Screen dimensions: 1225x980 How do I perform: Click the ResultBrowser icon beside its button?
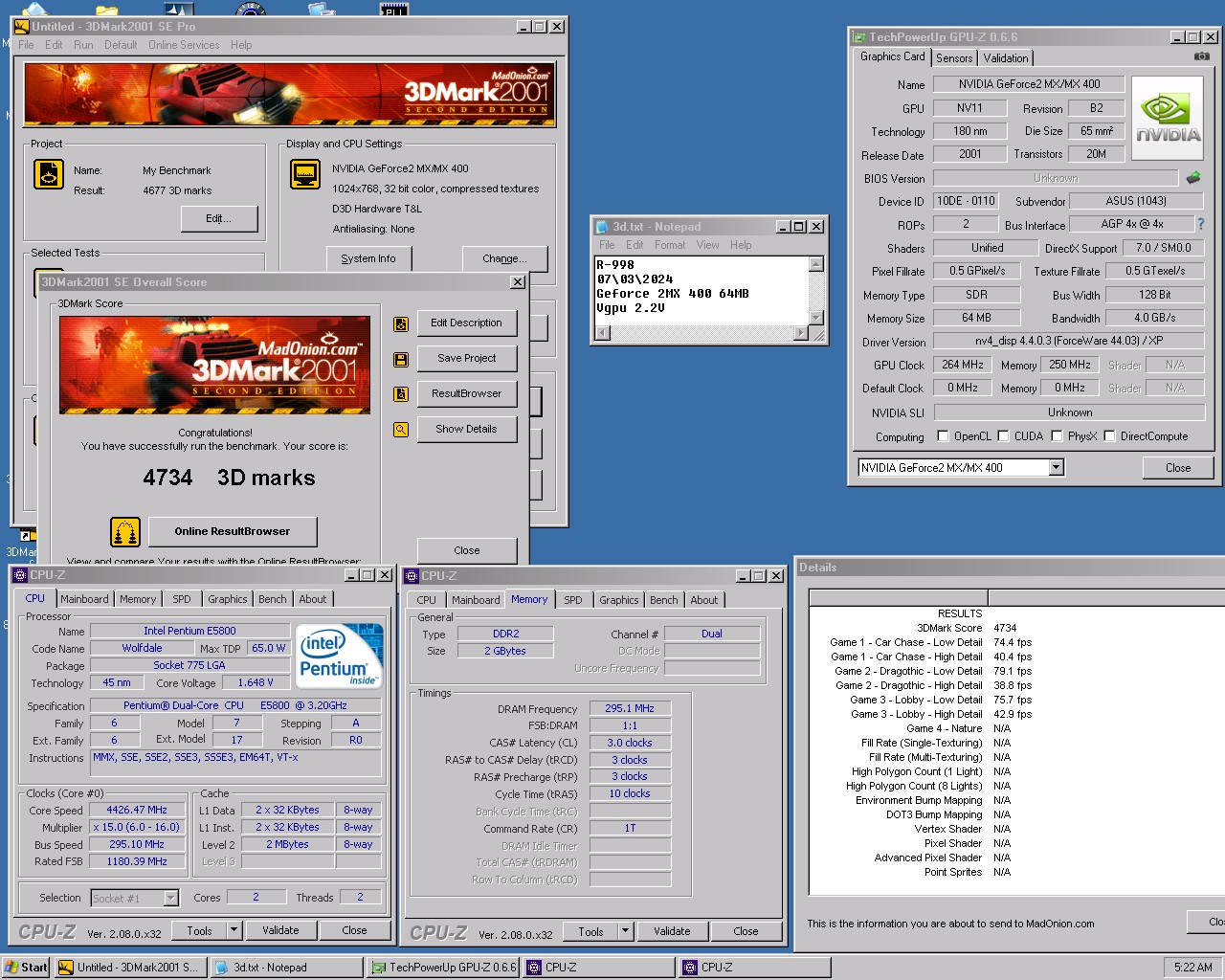pyautogui.click(x=401, y=394)
